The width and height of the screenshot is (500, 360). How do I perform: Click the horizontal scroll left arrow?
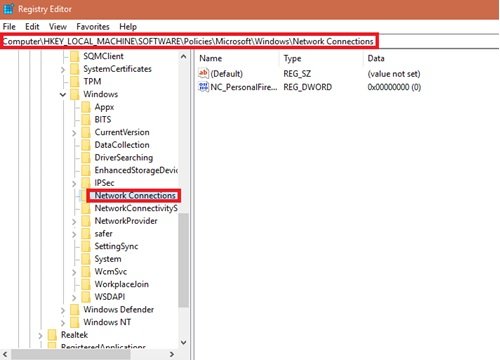click(x=5, y=354)
